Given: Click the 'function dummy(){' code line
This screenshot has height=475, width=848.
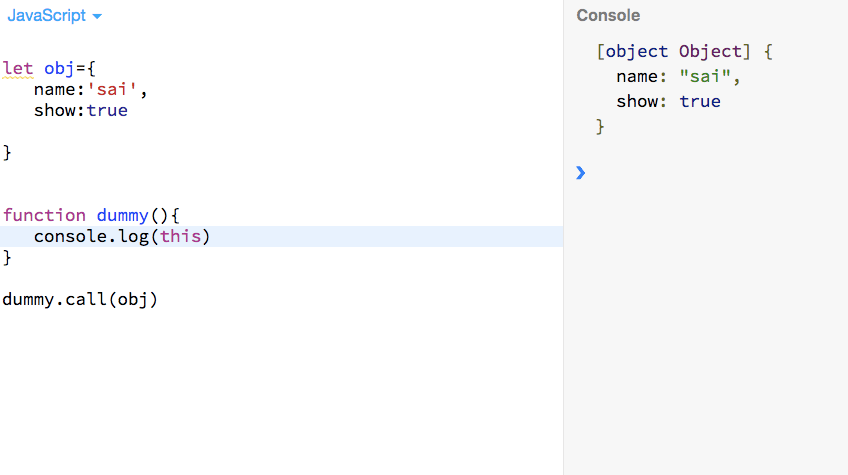Looking at the screenshot, I should 91,215.
